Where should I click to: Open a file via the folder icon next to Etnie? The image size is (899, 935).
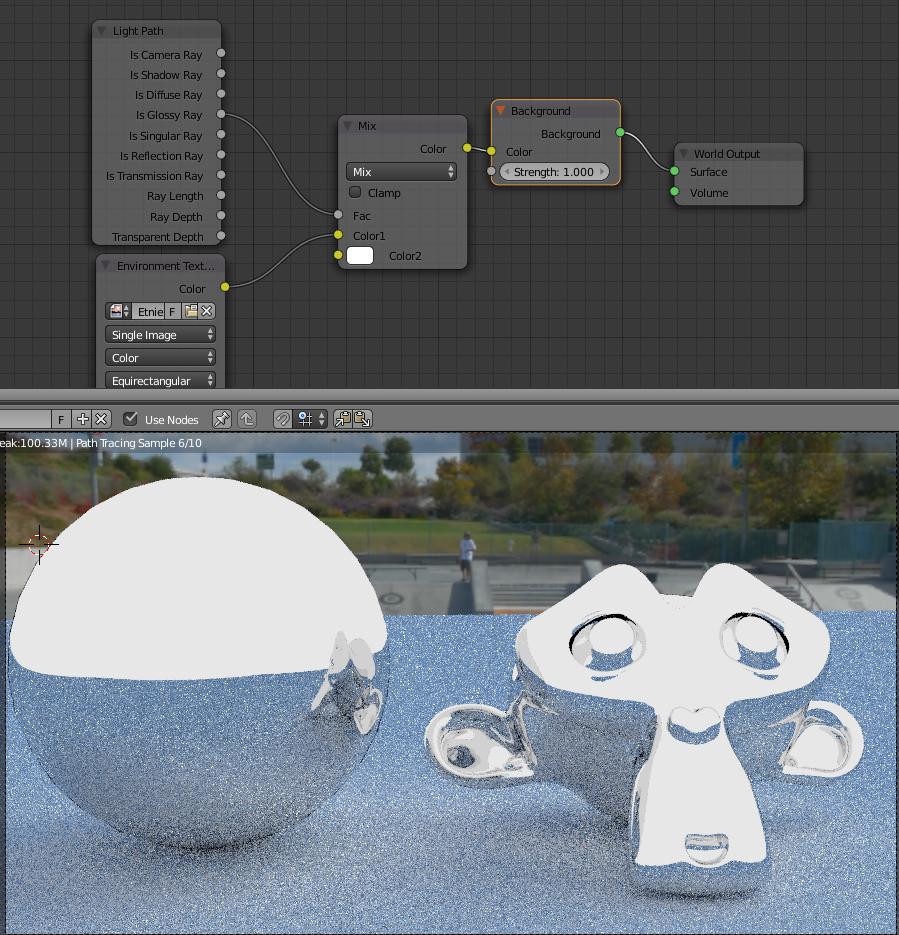[190, 311]
